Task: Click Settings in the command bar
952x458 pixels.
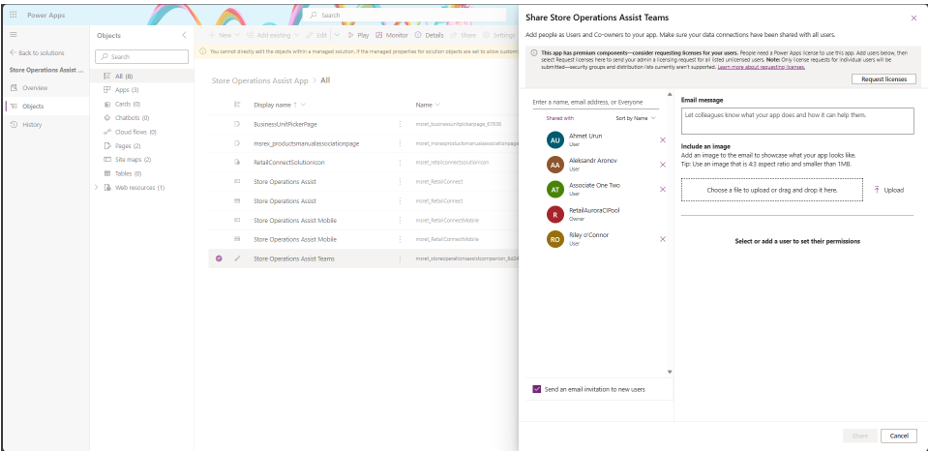Action: tap(499, 35)
